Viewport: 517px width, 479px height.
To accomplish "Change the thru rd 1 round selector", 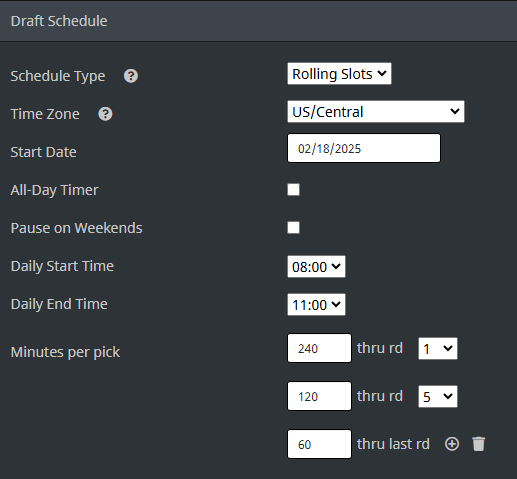I will [x=438, y=349].
